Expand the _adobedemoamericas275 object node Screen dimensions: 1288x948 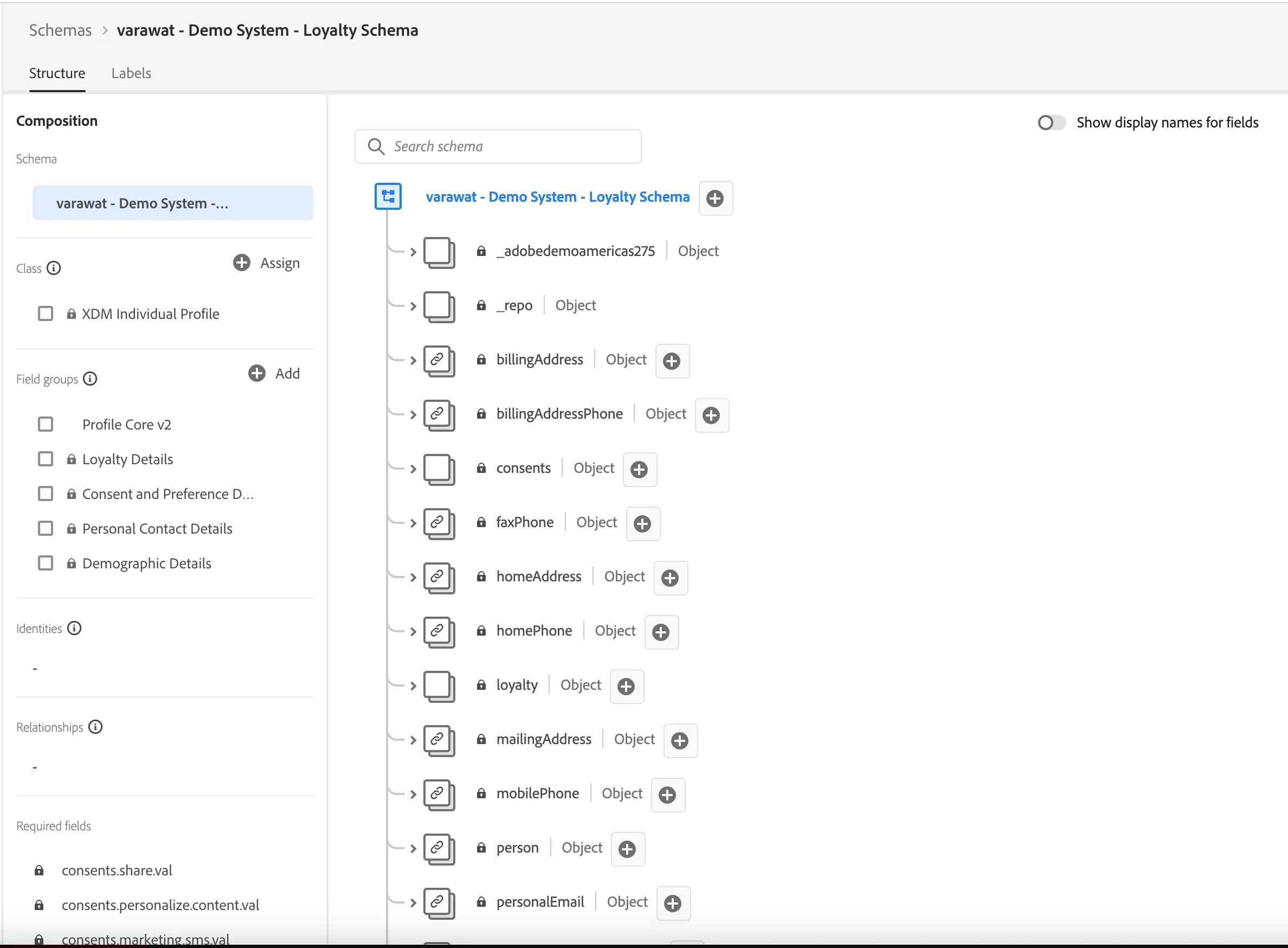coord(413,252)
